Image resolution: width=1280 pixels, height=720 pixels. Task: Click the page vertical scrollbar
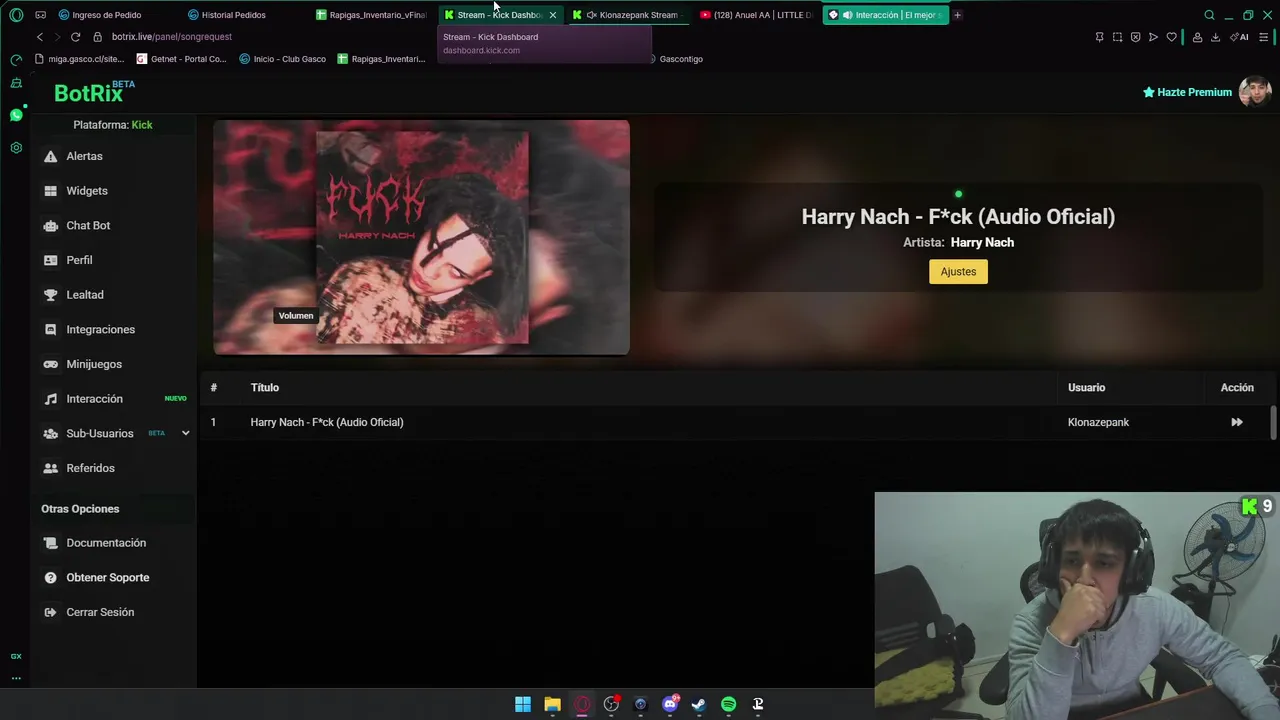coord(1273,422)
